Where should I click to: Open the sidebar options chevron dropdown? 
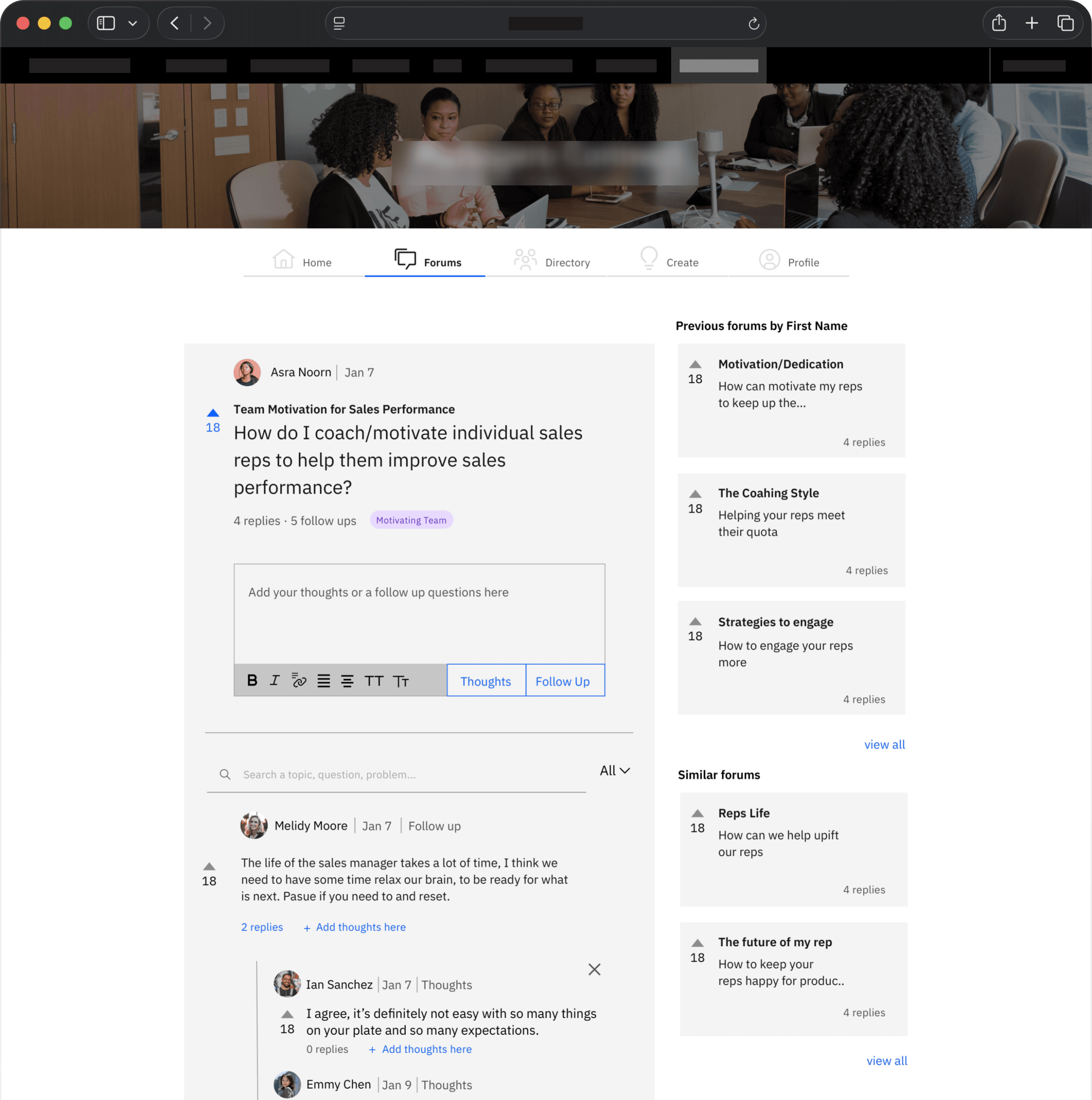click(133, 23)
